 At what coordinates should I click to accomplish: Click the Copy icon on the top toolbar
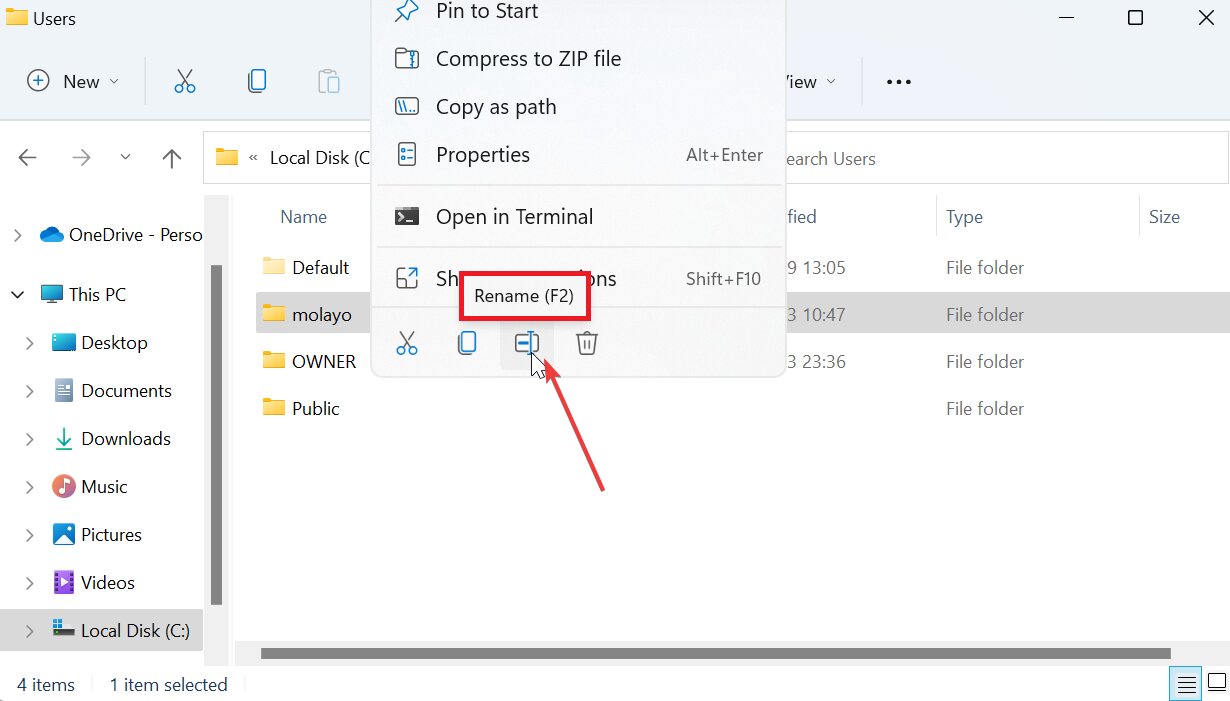tap(257, 81)
